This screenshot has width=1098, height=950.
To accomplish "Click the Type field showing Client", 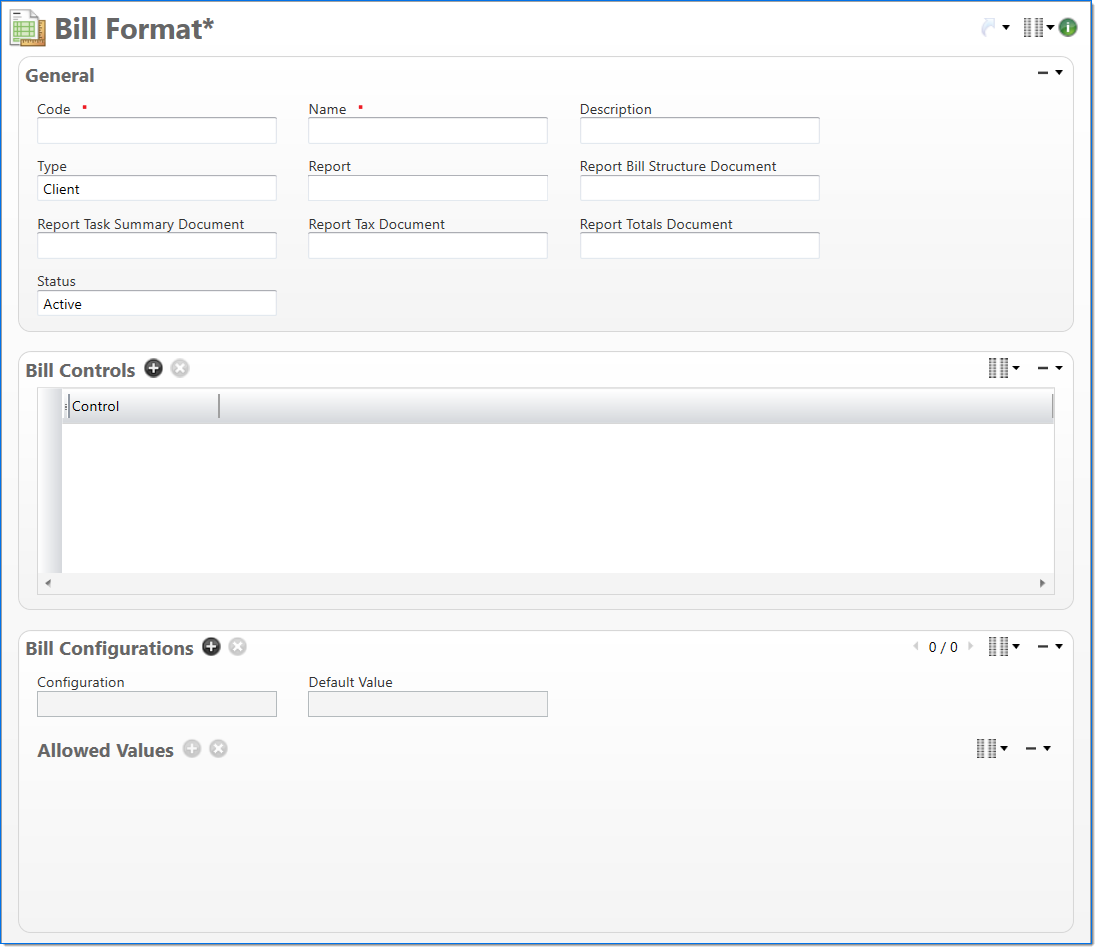I will point(157,189).
